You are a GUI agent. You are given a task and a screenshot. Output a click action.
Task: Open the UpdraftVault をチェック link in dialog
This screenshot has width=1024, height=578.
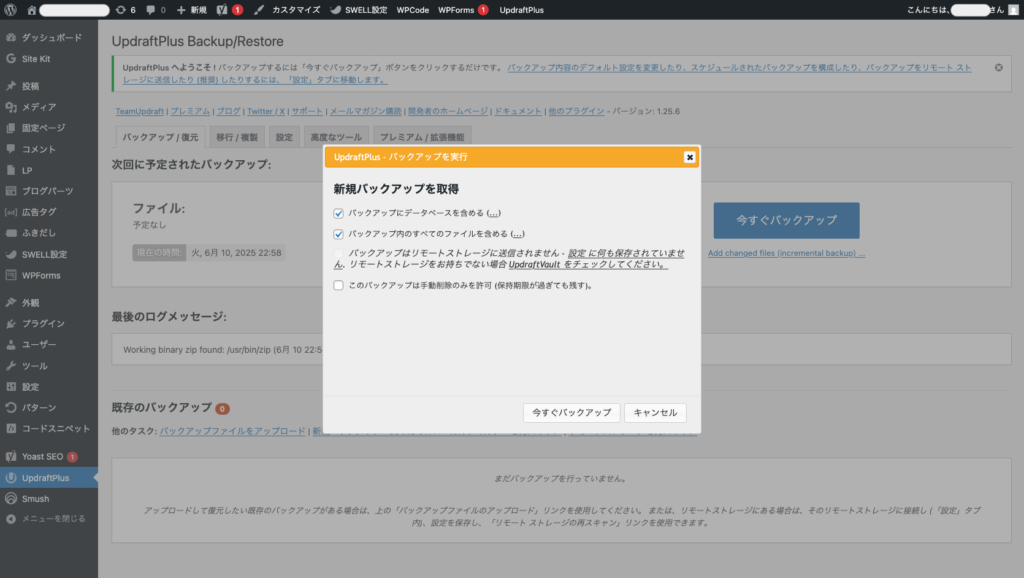(x=587, y=265)
